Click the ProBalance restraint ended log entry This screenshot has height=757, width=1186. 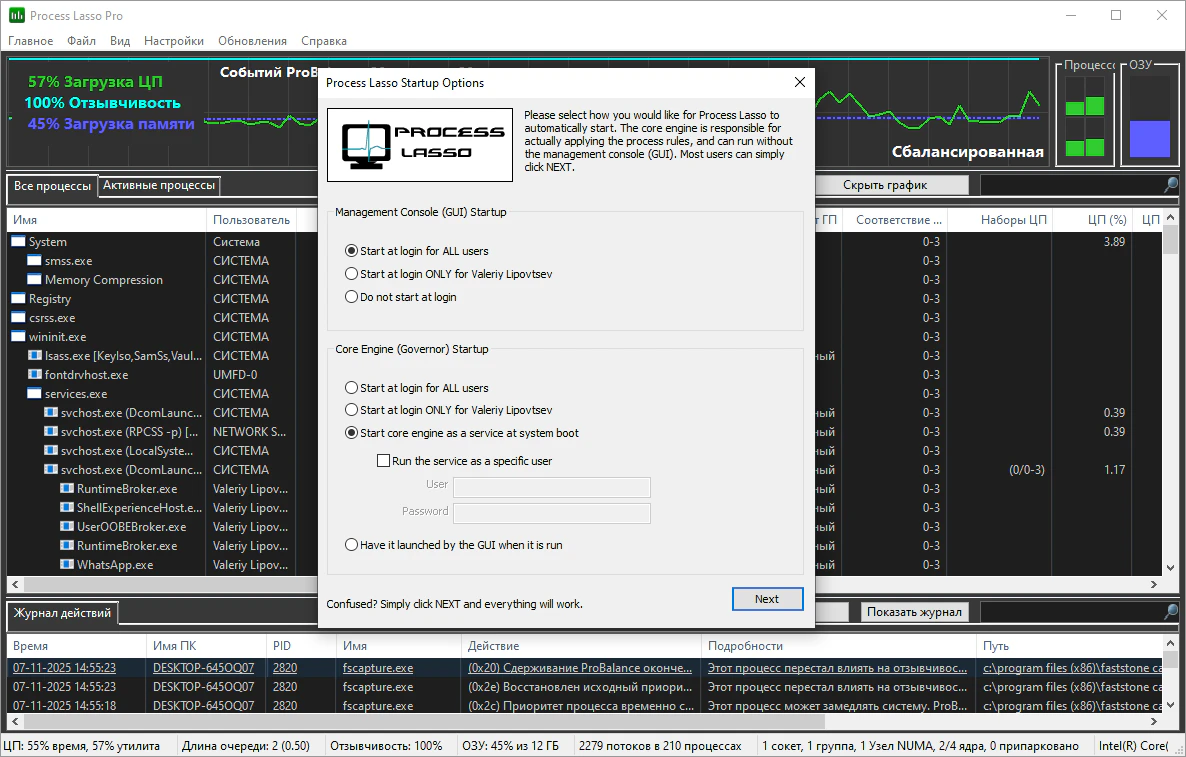579,668
